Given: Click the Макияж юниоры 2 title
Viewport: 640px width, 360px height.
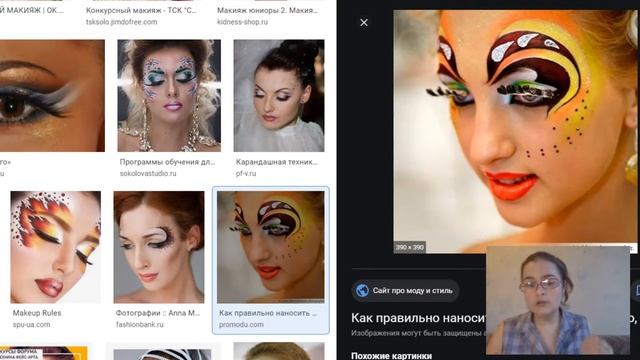Looking at the screenshot, I should click(x=267, y=10).
